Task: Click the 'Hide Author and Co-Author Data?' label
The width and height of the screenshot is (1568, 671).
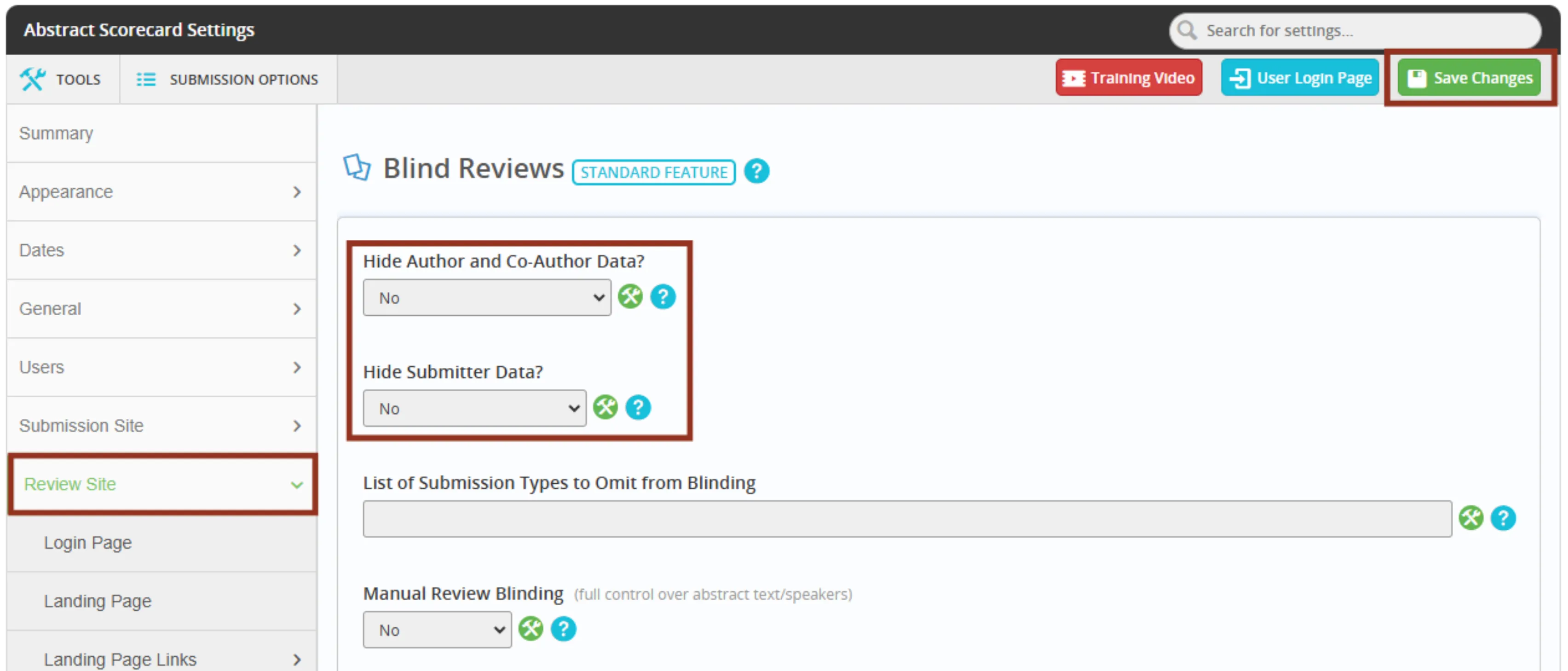Action: (x=503, y=261)
